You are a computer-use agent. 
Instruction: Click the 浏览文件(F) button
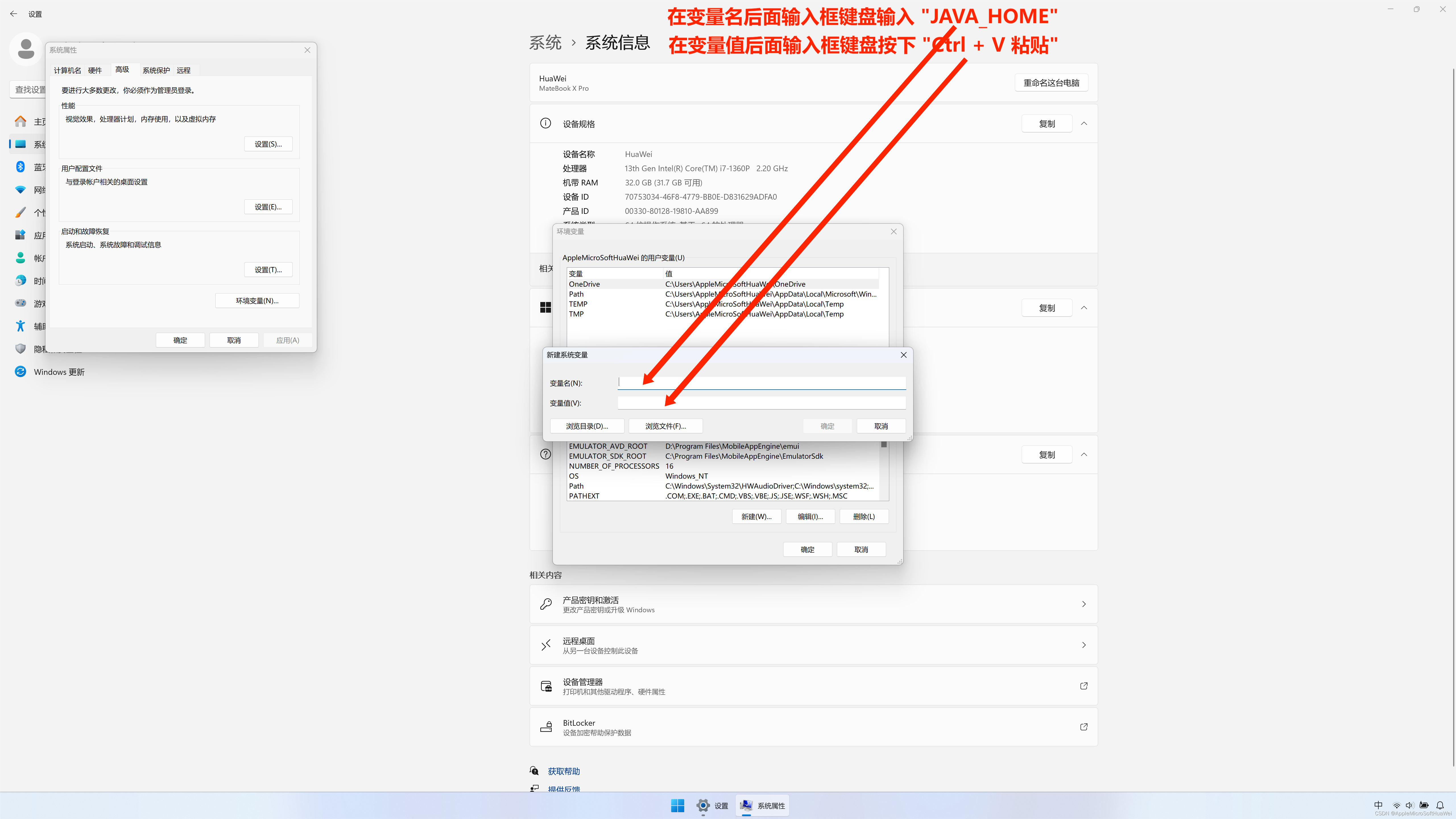click(x=665, y=426)
